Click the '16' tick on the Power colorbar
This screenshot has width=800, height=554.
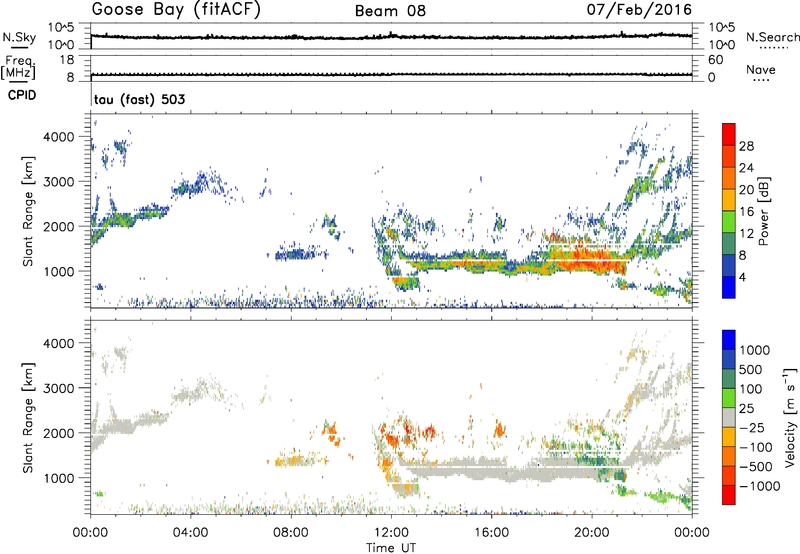coord(746,212)
